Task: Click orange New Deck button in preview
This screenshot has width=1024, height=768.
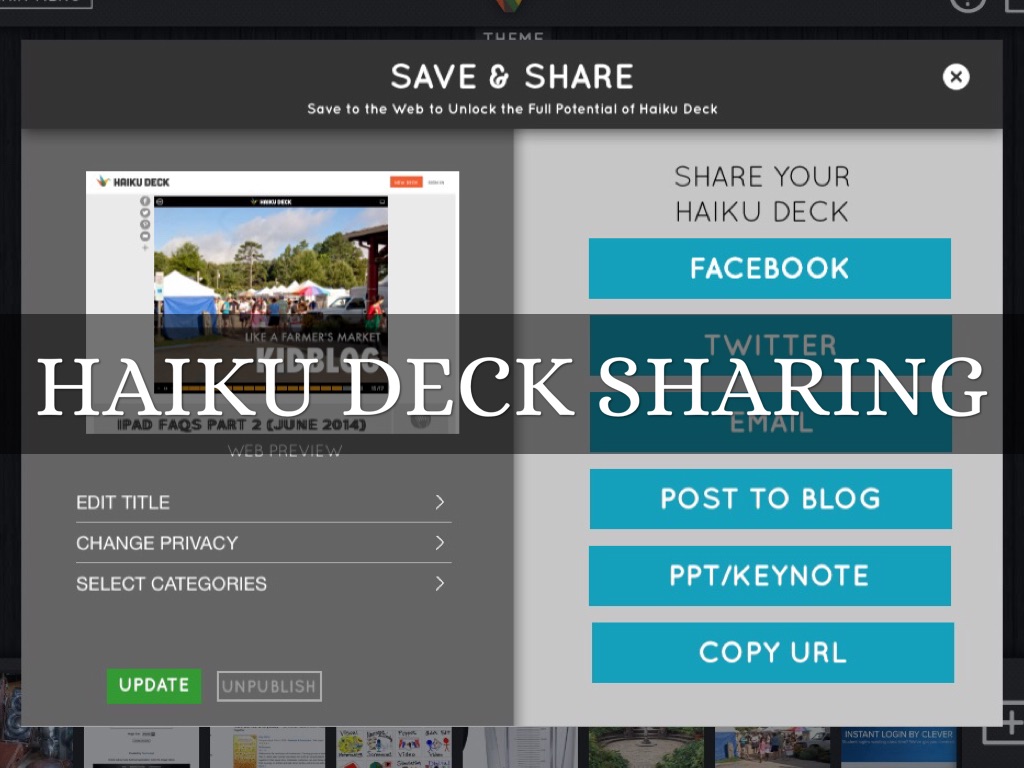Action: point(406,182)
